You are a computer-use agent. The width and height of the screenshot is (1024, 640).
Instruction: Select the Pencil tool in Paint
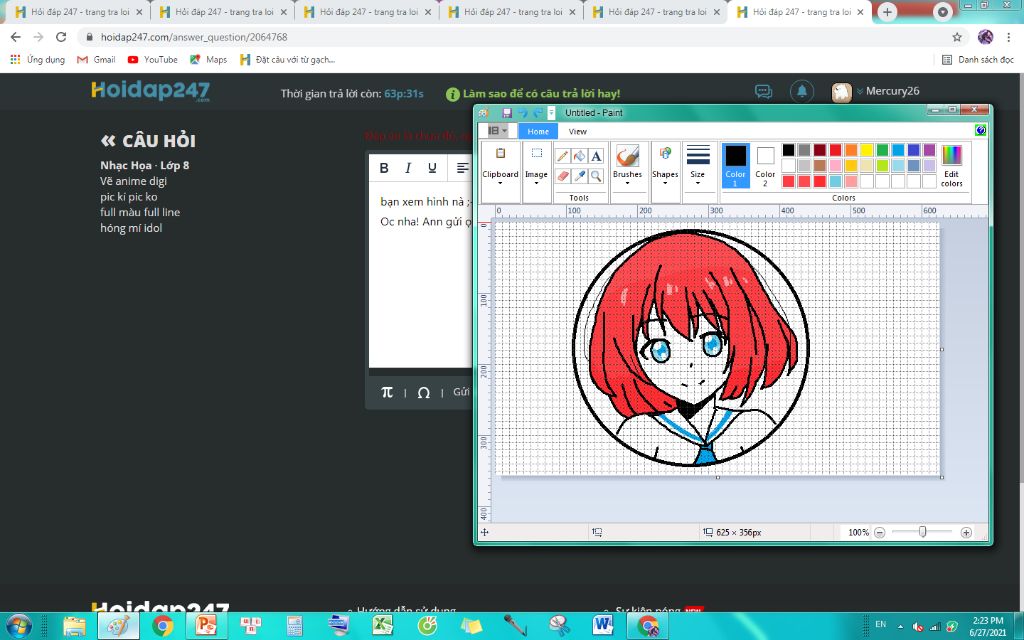point(562,156)
